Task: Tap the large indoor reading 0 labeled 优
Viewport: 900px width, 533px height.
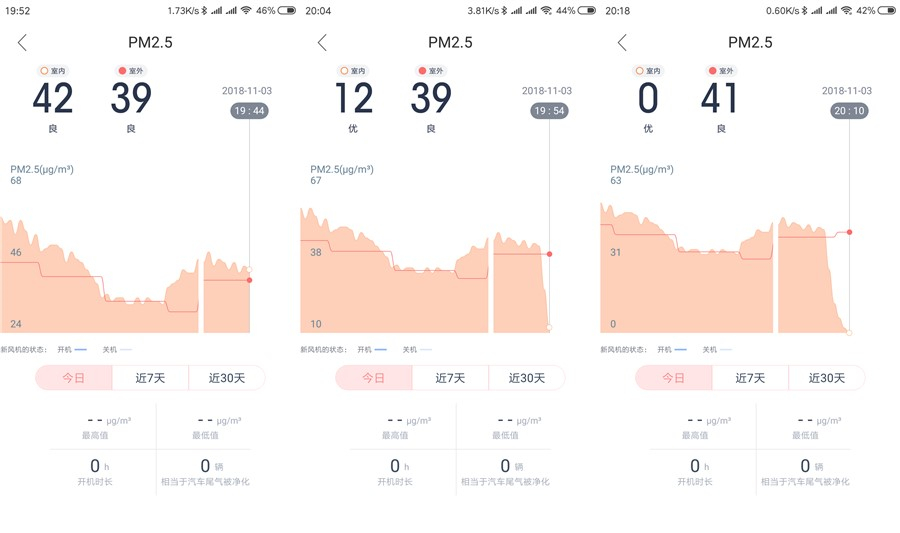Action: 648,99
